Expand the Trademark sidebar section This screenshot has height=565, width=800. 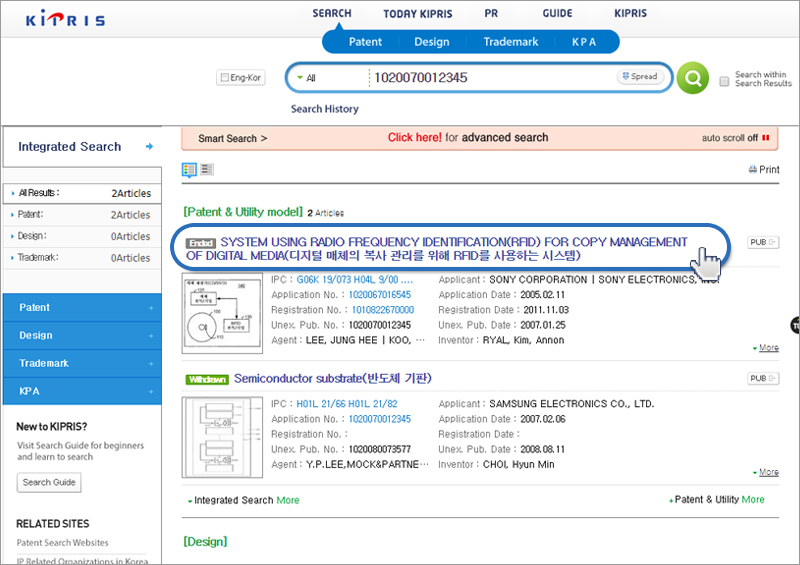(82, 363)
